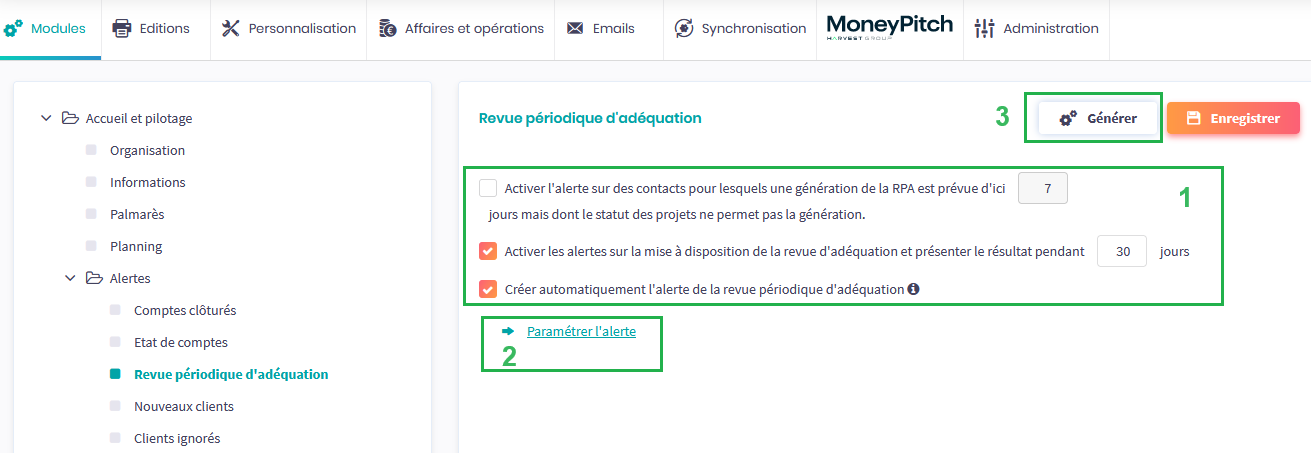This screenshot has height=453, width=1311.
Task: Click the Générer button
Action: (1098, 118)
